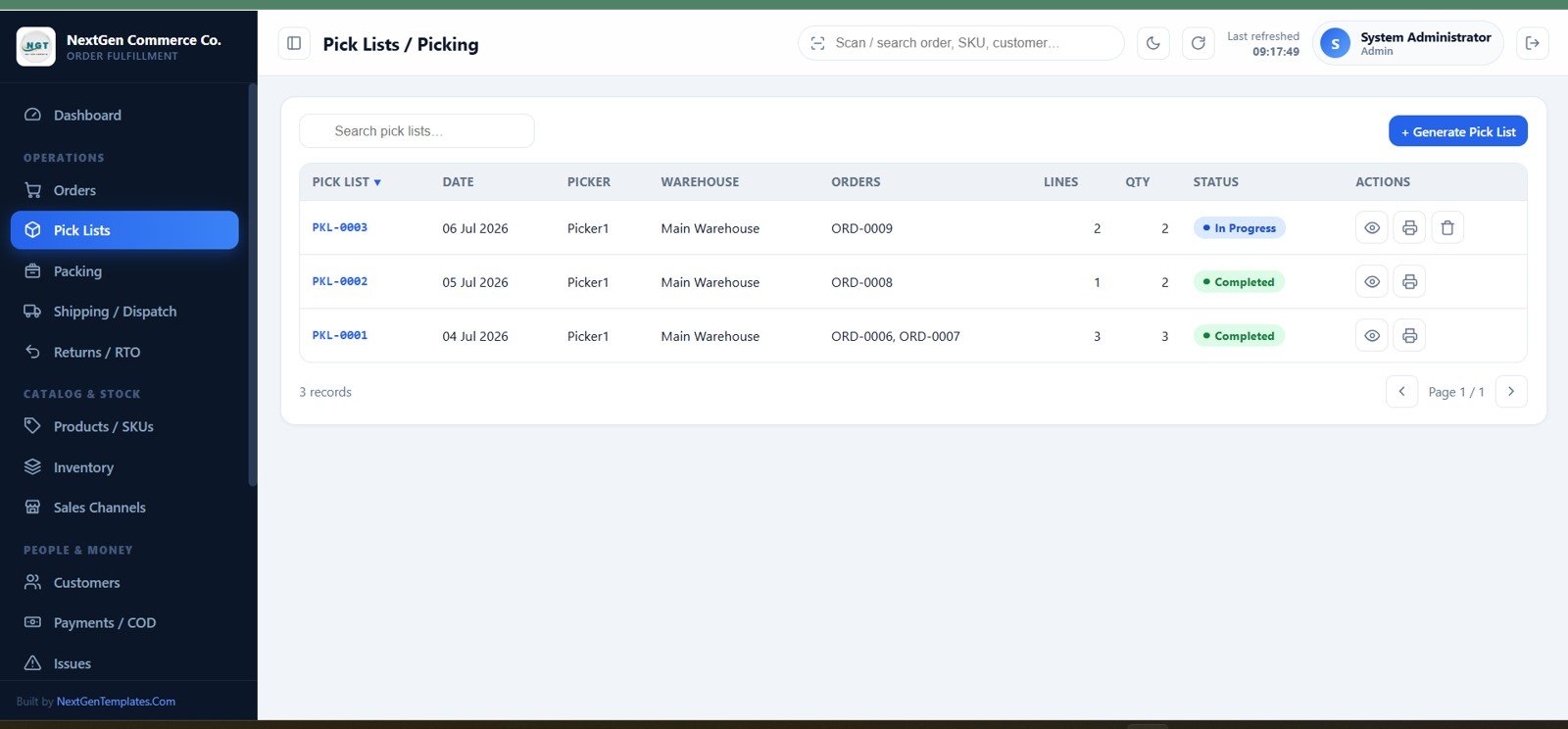Click Completed badge in PKL-0001 row
This screenshot has height=729, width=1568.
pos(1239,335)
